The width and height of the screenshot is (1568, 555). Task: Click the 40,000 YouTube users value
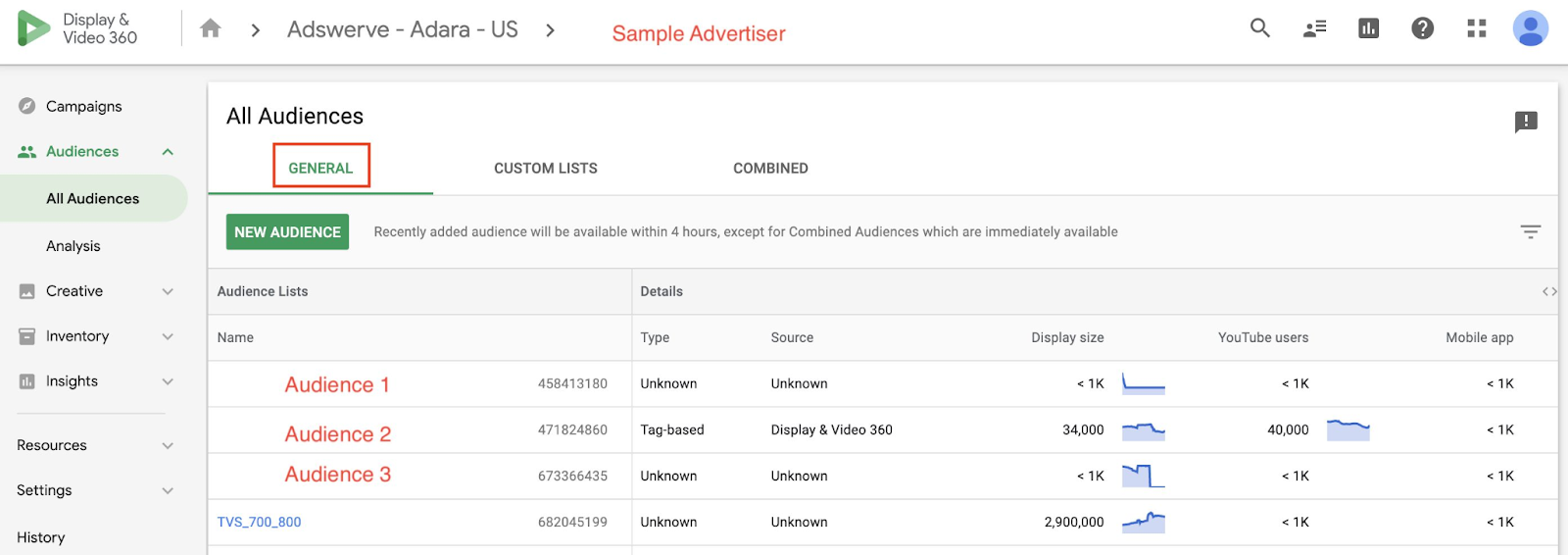click(x=1288, y=429)
